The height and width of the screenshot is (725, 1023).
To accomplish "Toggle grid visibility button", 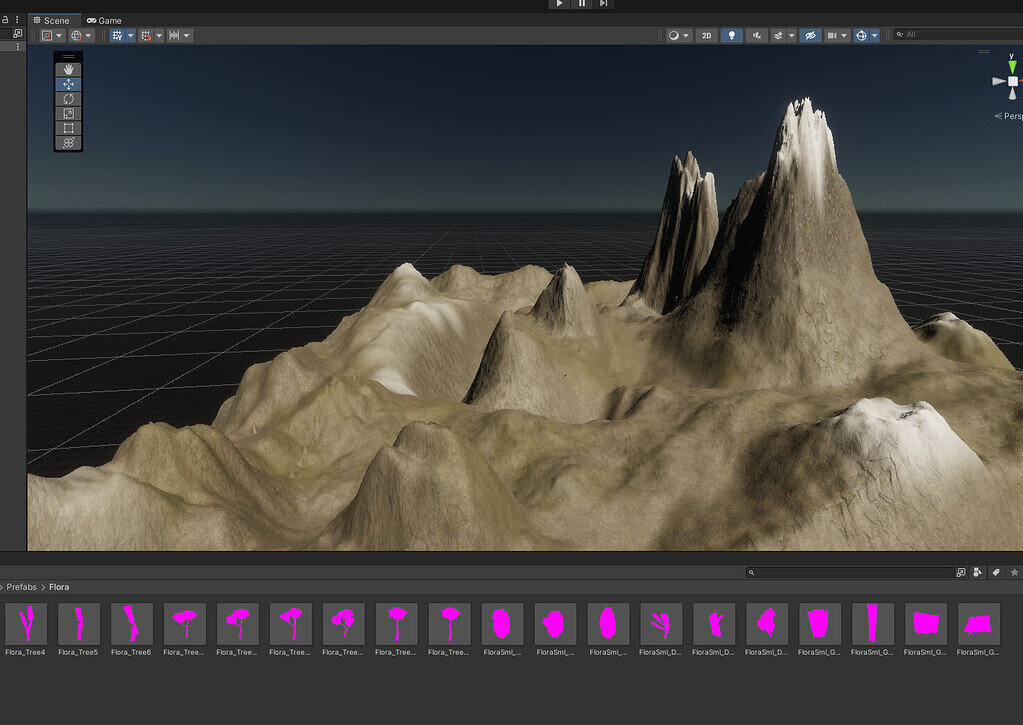I will point(117,35).
